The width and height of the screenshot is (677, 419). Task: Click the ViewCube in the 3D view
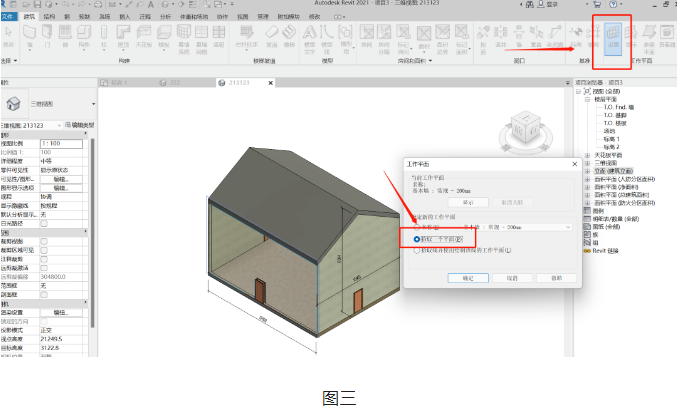point(525,128)
